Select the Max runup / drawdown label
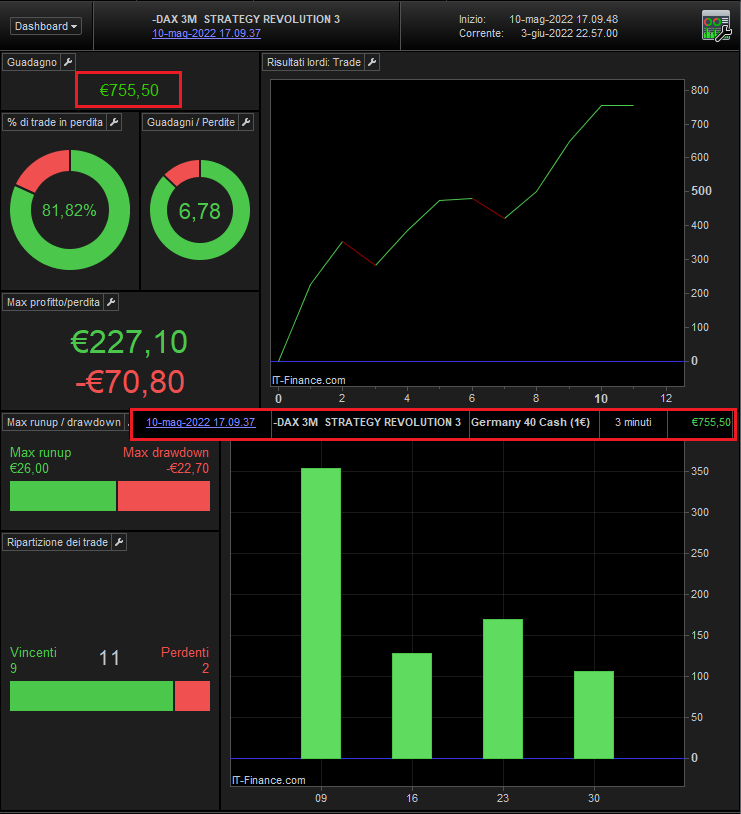741x814 pixels. (63, 422)
